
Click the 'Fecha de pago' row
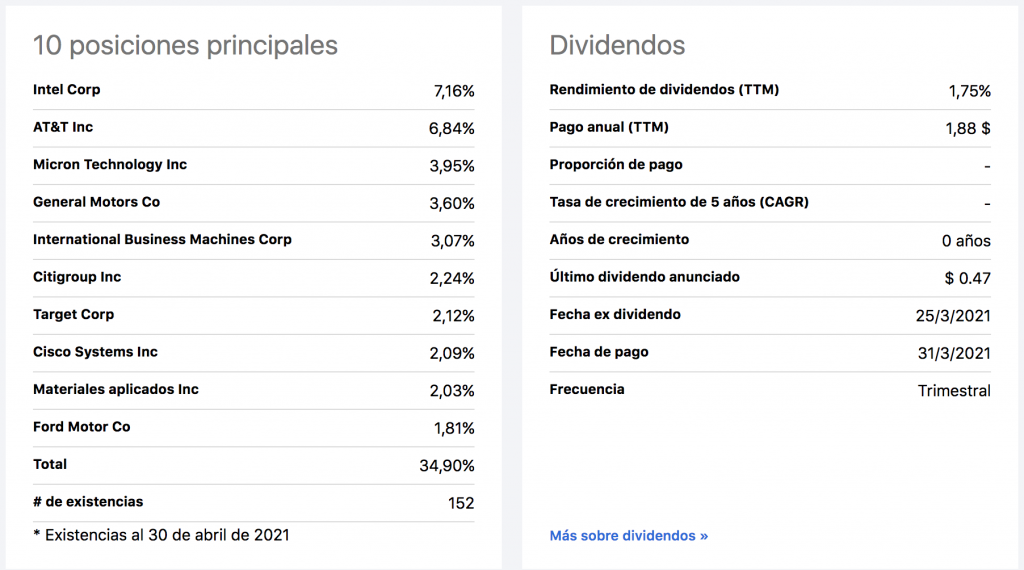599,352
